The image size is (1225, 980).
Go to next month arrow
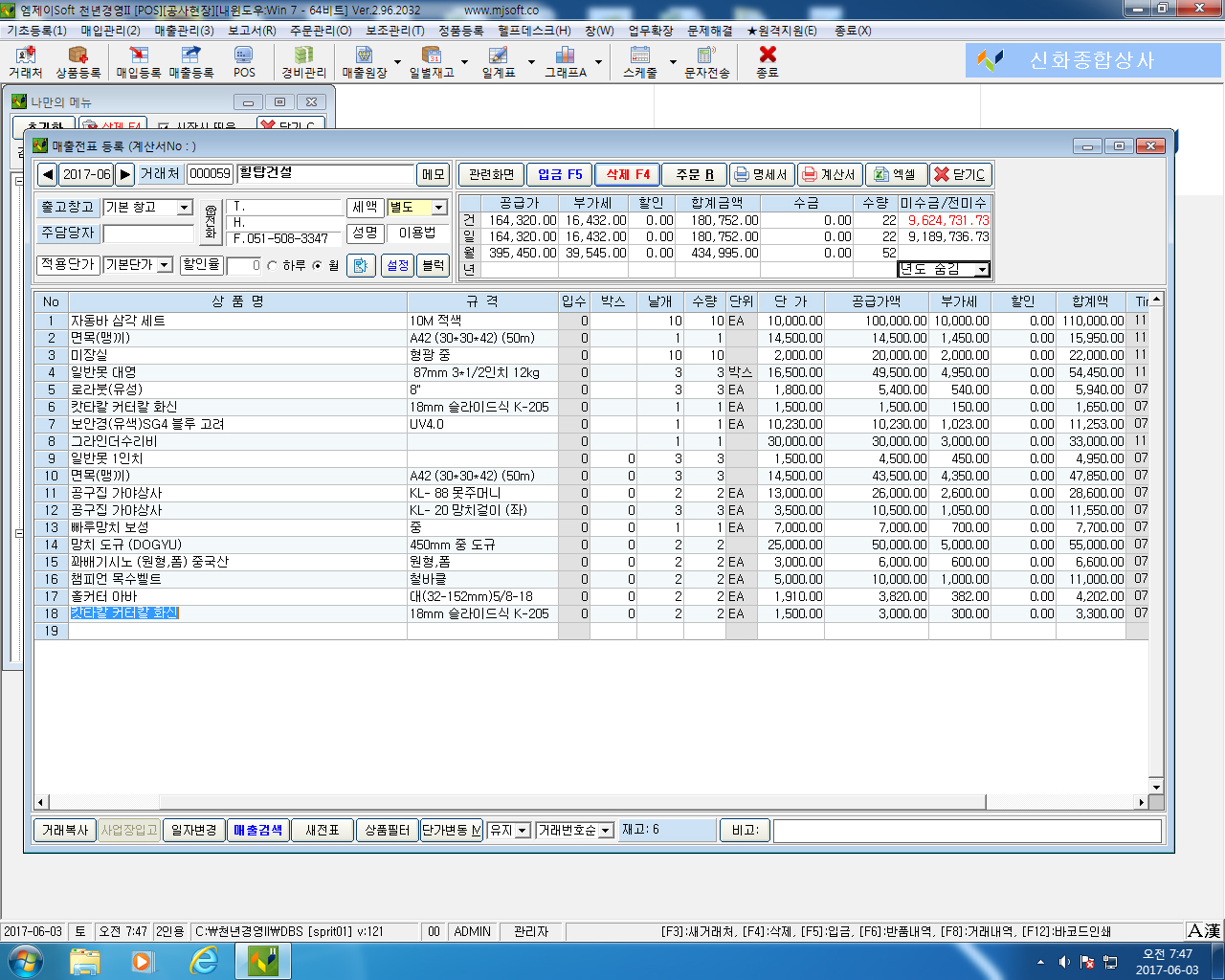[x=125, y=174]
